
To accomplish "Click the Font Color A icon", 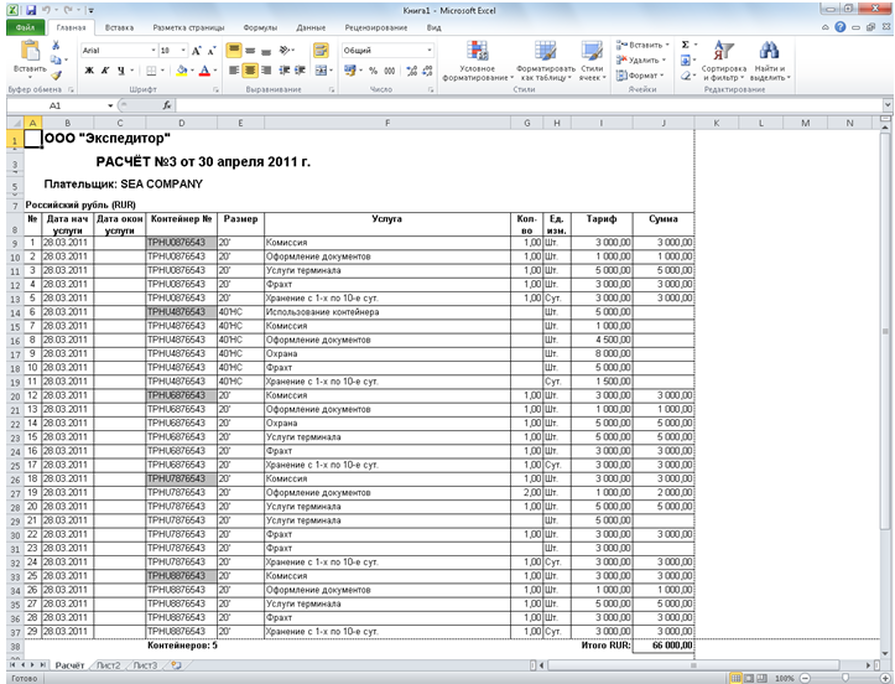I will (205, 70).
